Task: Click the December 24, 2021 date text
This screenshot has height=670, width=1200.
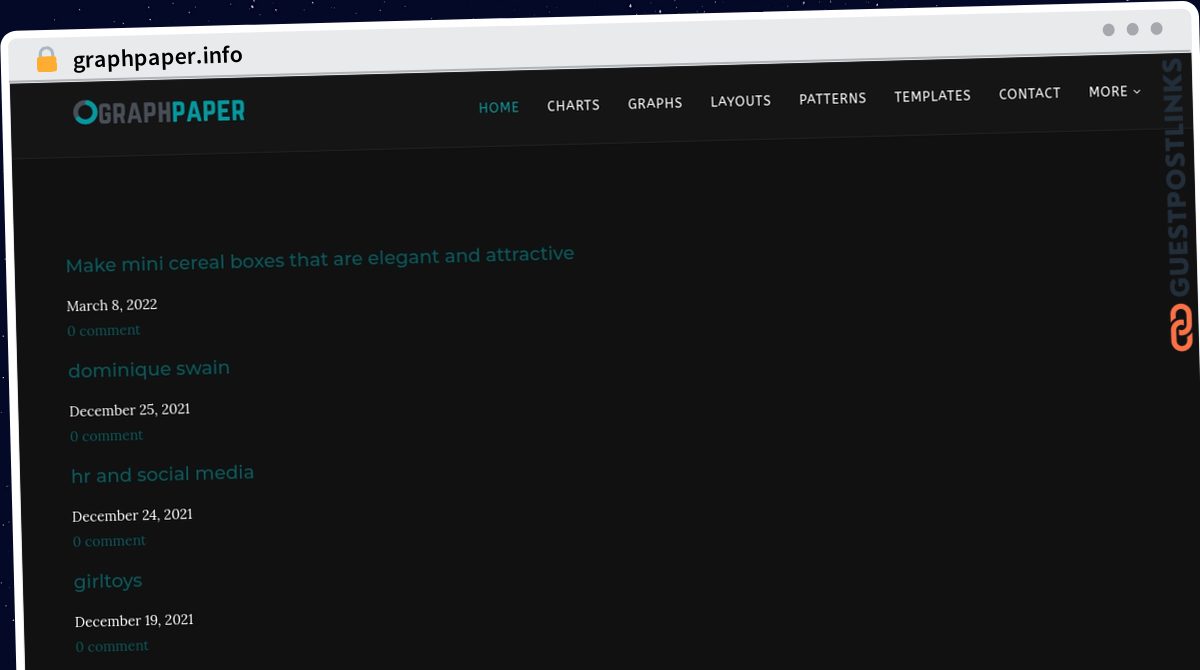Action: point(133,515)
